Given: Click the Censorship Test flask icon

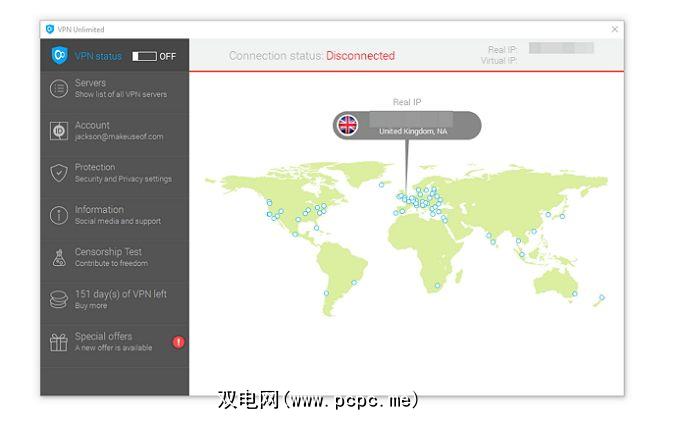Looking at the screenshot, I should 59,258.
